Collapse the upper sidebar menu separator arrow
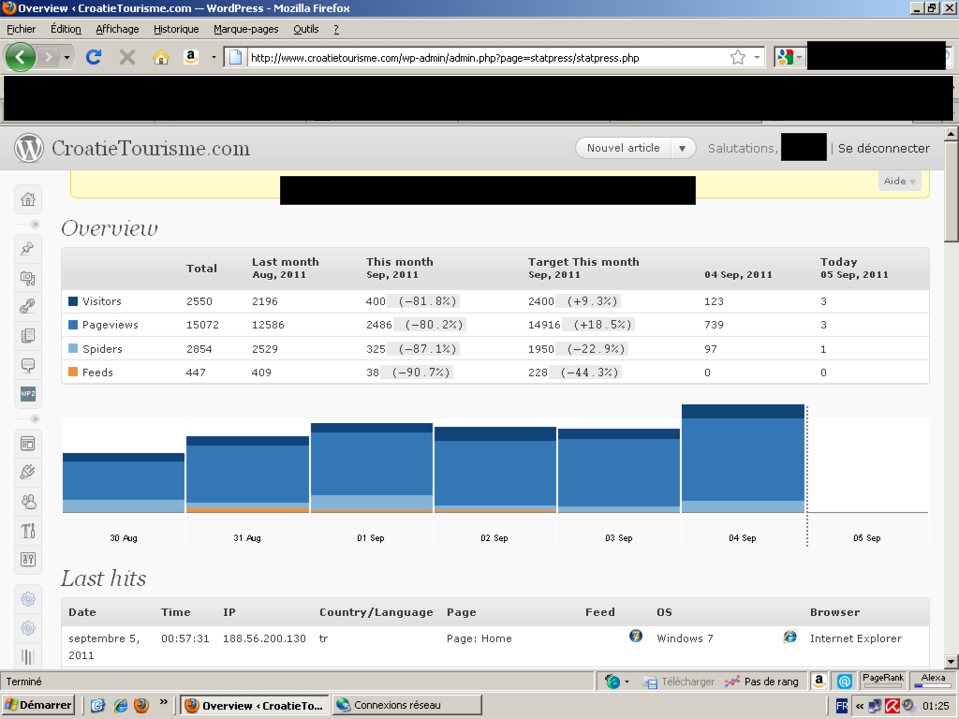This screenshot has width=959, height=719. pos(35,224)
